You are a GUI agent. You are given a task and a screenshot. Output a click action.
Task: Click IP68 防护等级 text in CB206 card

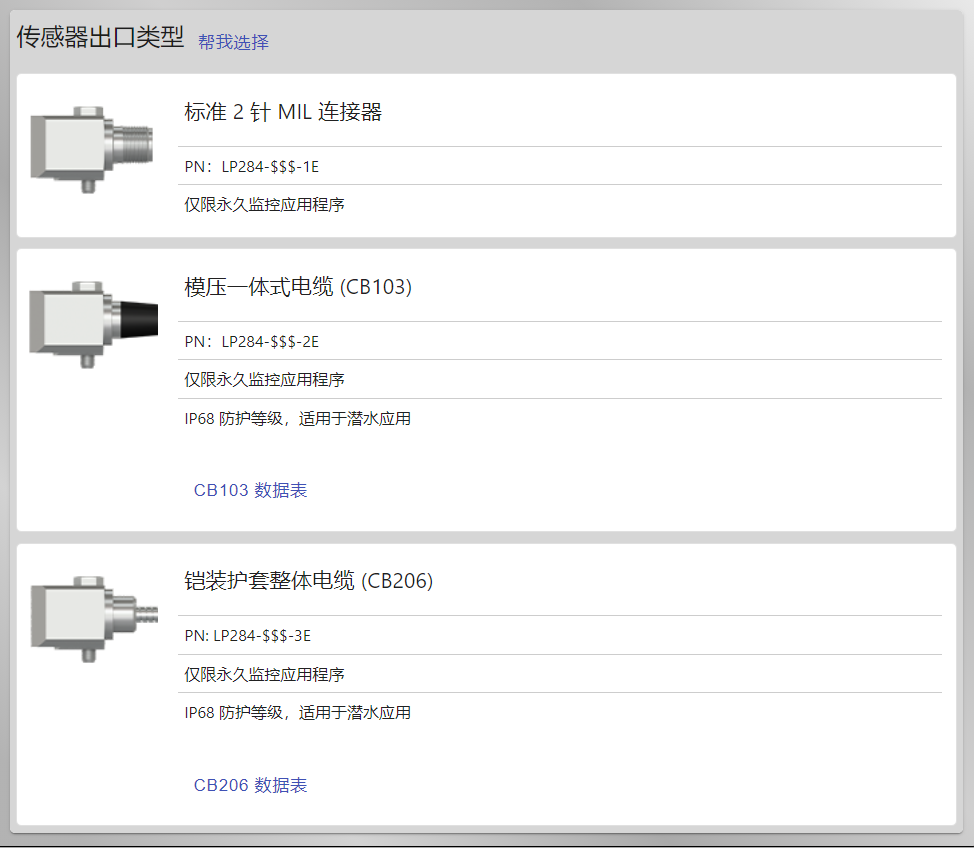coord(234,713)
